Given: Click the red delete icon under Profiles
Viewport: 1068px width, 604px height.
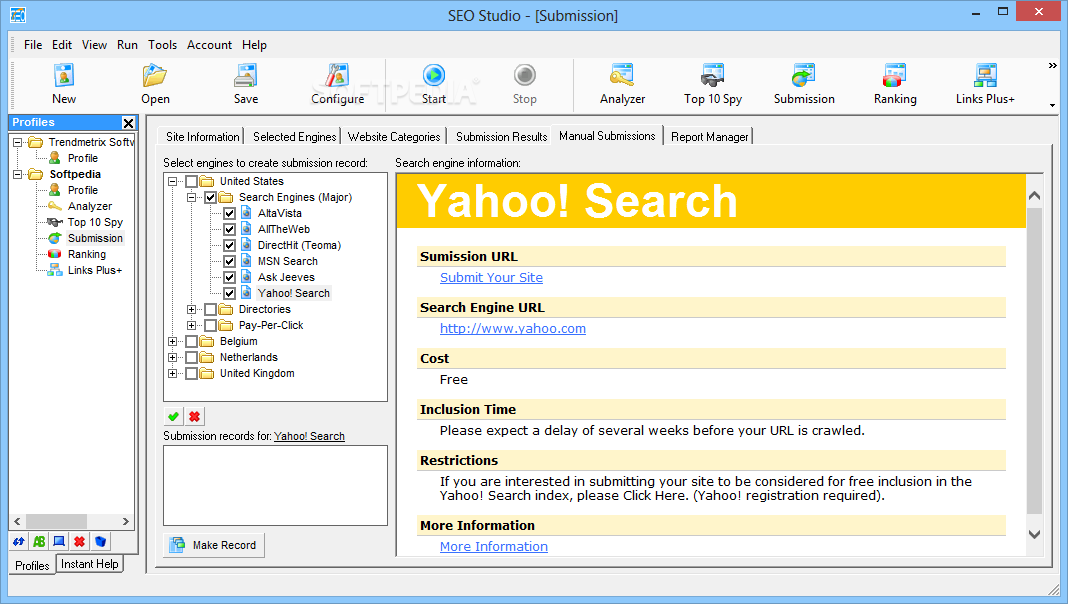Looking at the screenshot, I should [80, 541].
